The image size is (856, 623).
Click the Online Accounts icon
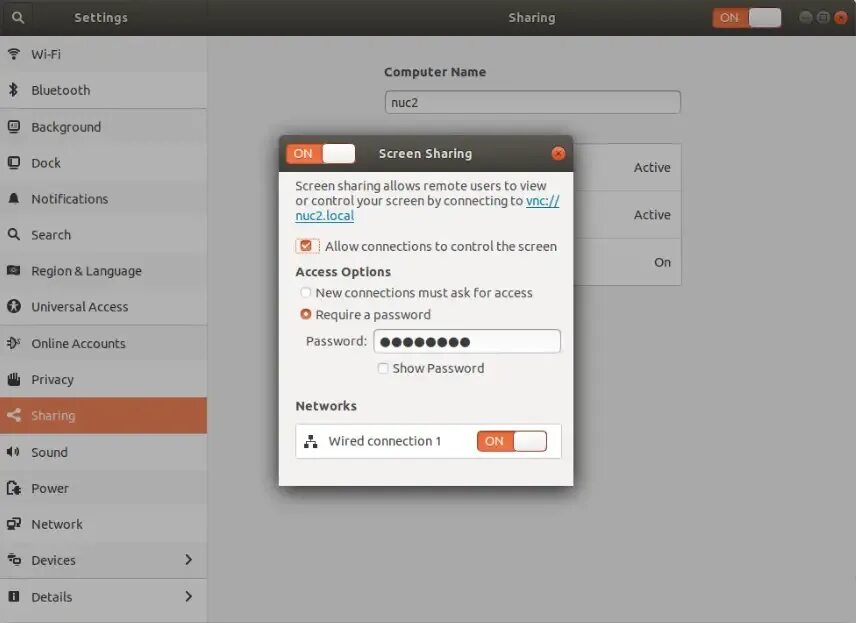[x=14, y=343]
